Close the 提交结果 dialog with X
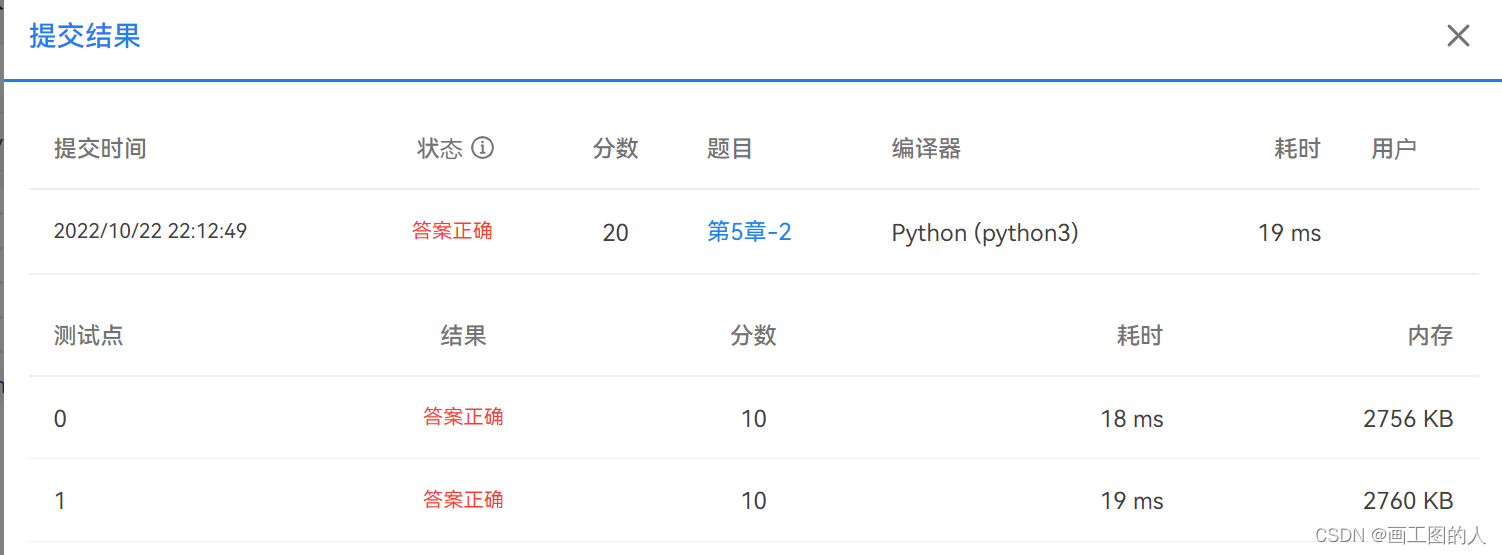Image resolution: width=1502 pixels, height=555 pixels. (1458, 36)
